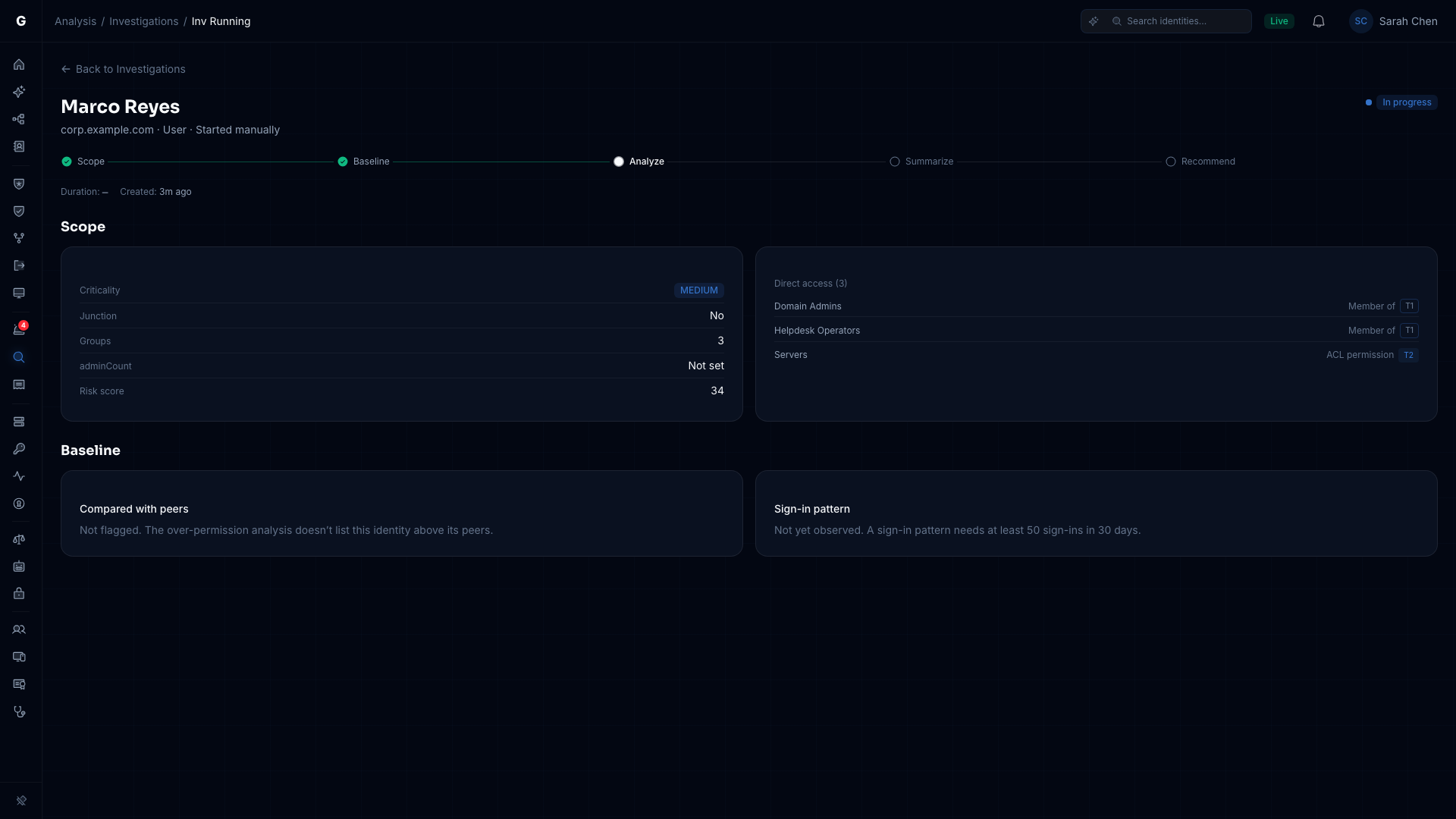1456x819 pixels.
Task: Open the keyhole circle sidebar icon
Action: [x=19, y=504]
